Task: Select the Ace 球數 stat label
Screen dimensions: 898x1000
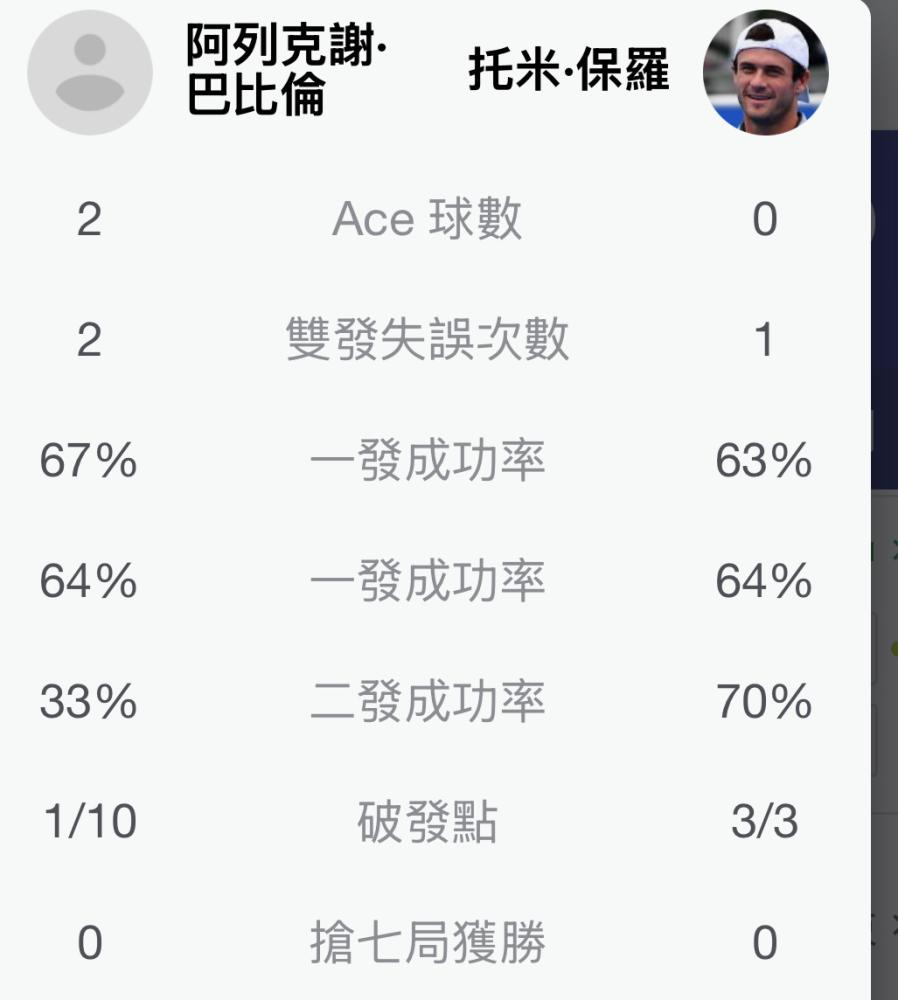Action: click(427, 219)
